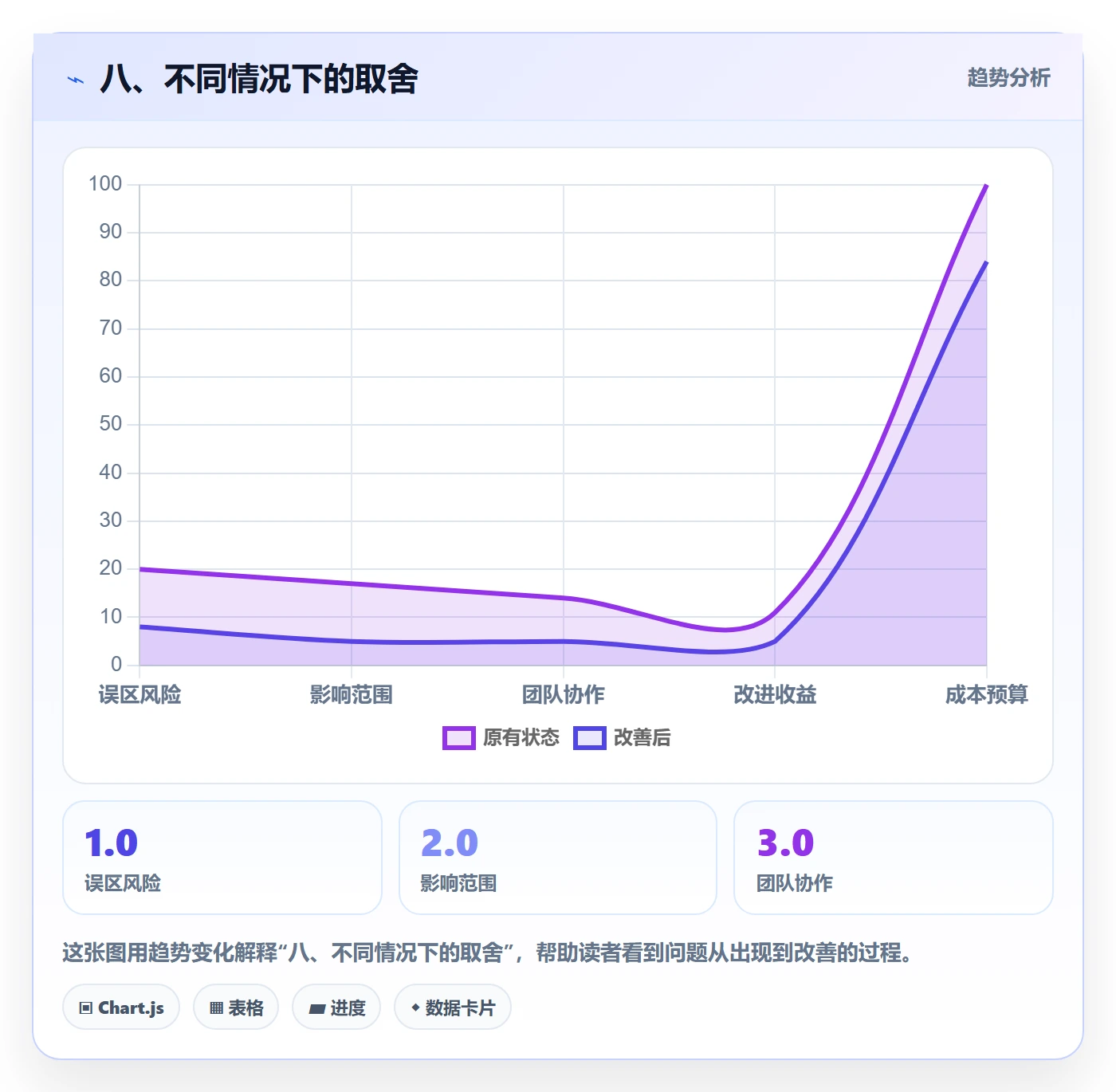Screen dimensions: 1116x1092
Task: Open the 1.0 误区风险 stat card
Action: [222, 858]
